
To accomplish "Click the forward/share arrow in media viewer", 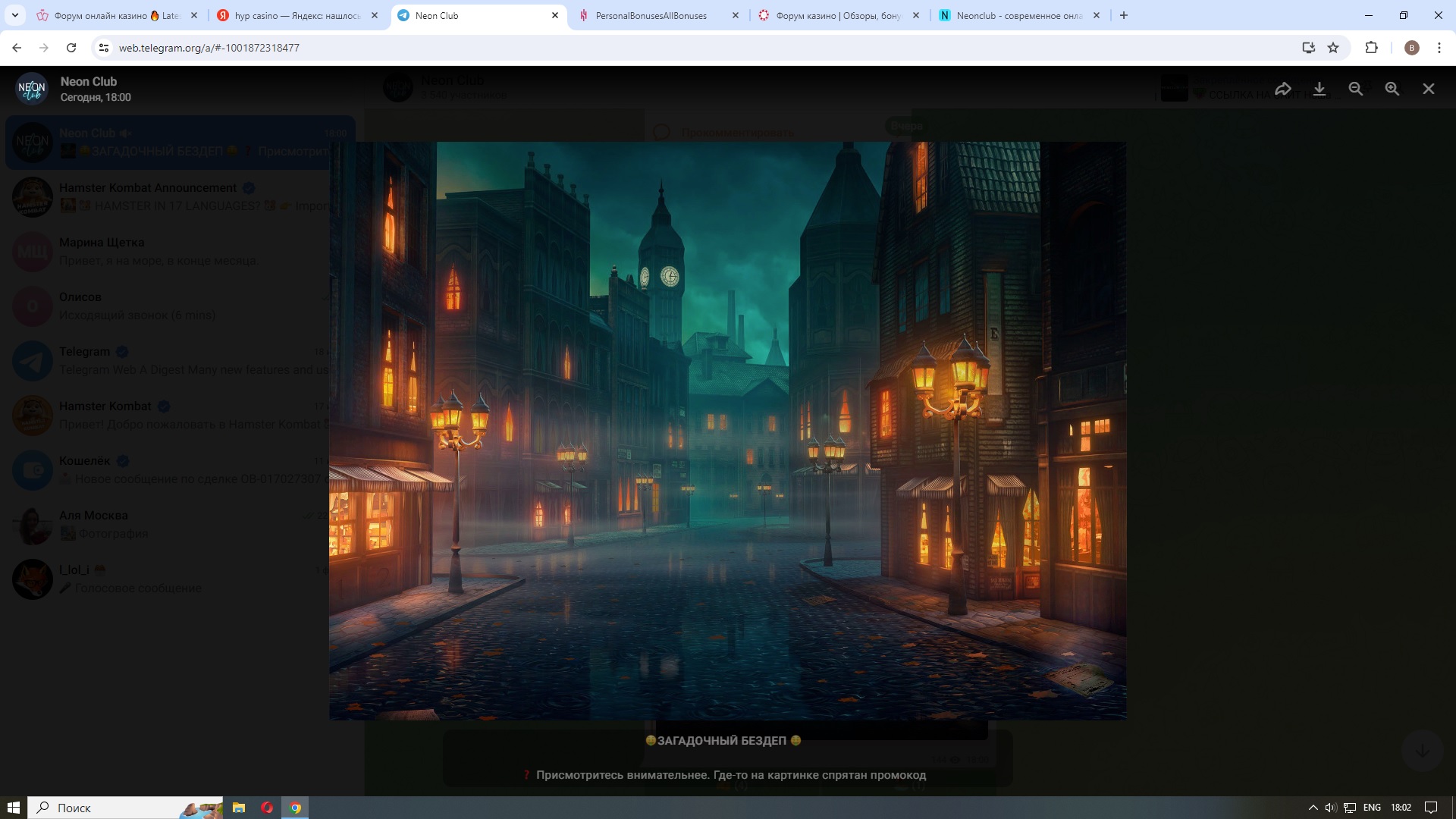I will 1282,89.
